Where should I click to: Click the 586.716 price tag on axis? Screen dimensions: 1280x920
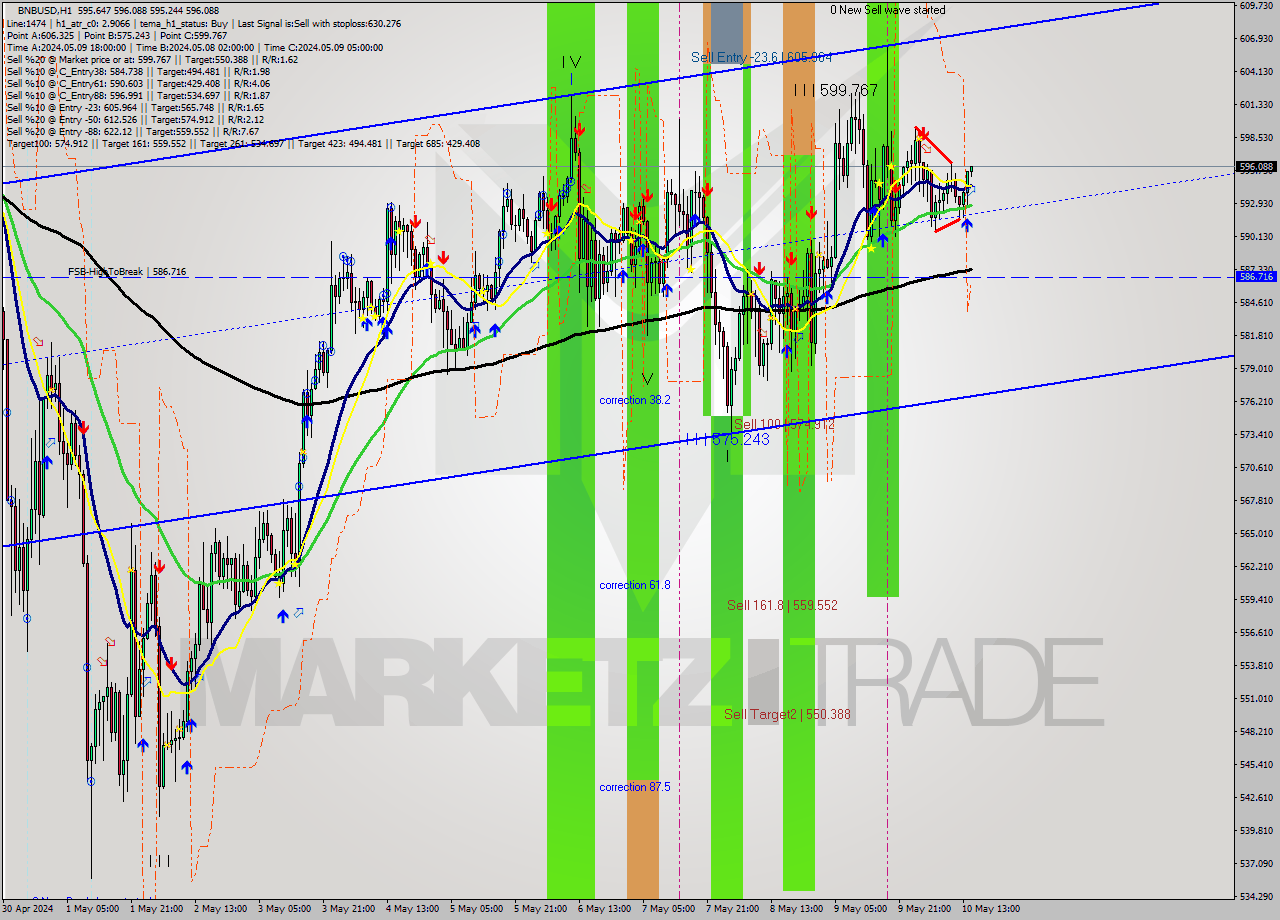tap(1256, 277)
